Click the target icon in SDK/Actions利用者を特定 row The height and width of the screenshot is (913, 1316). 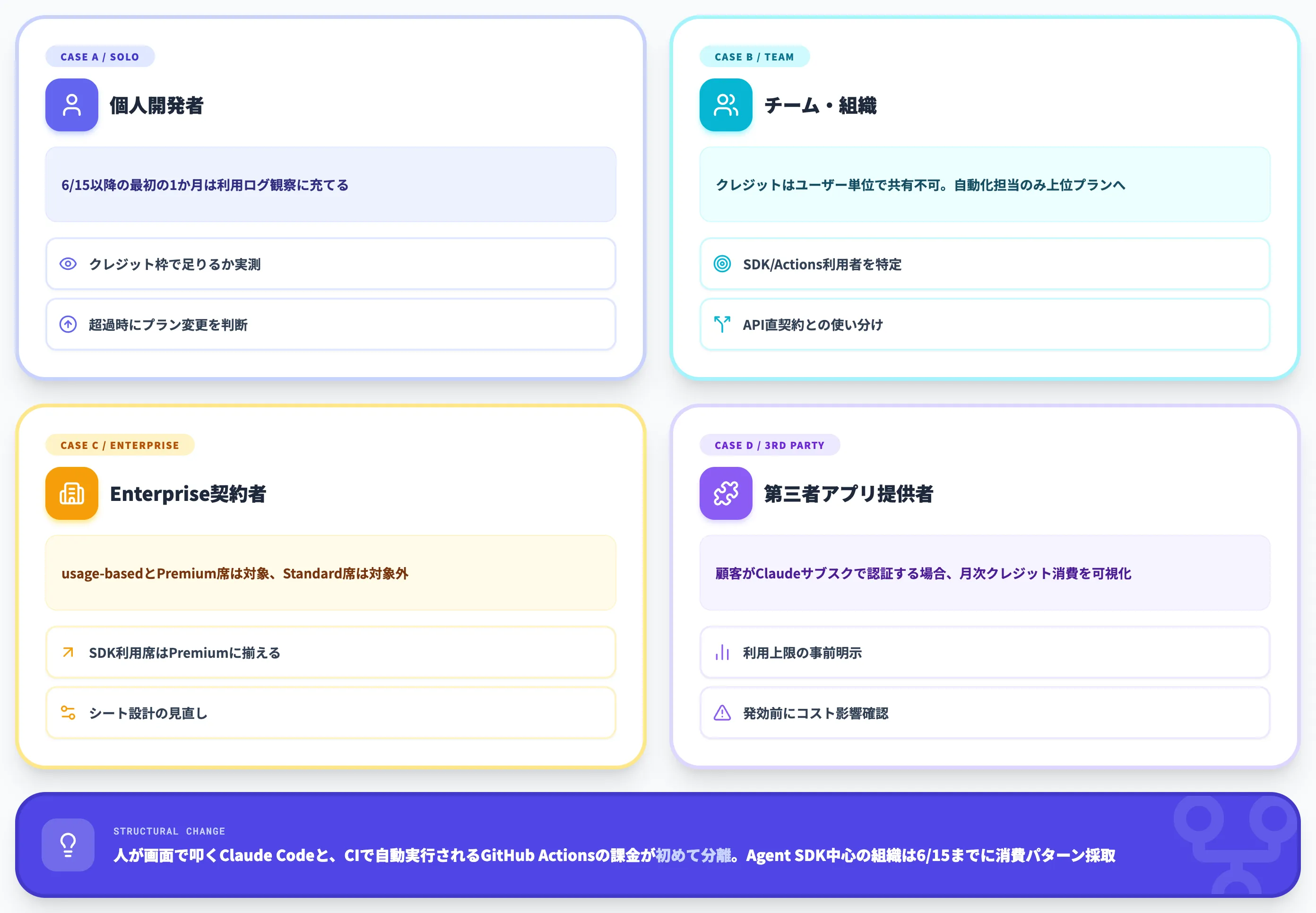point(722,264)
